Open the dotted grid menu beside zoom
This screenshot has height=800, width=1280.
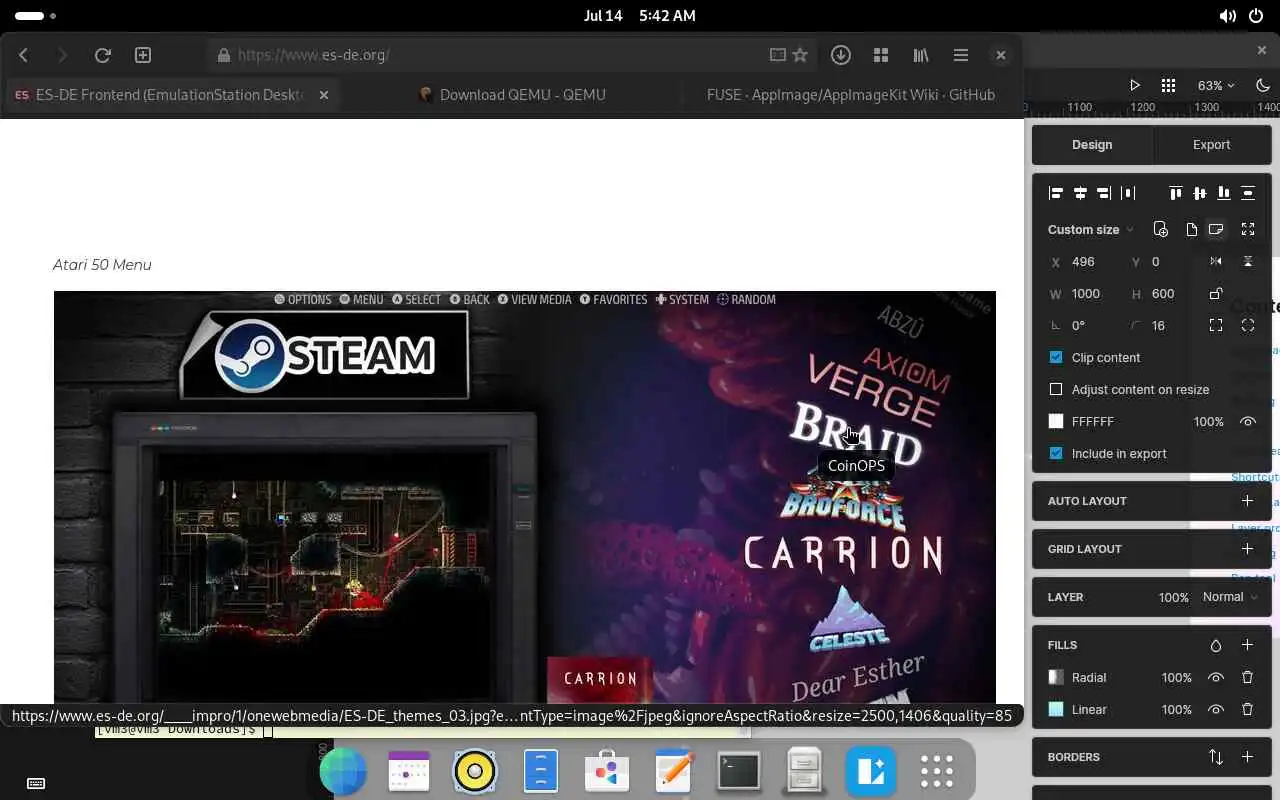(1168, 85)
